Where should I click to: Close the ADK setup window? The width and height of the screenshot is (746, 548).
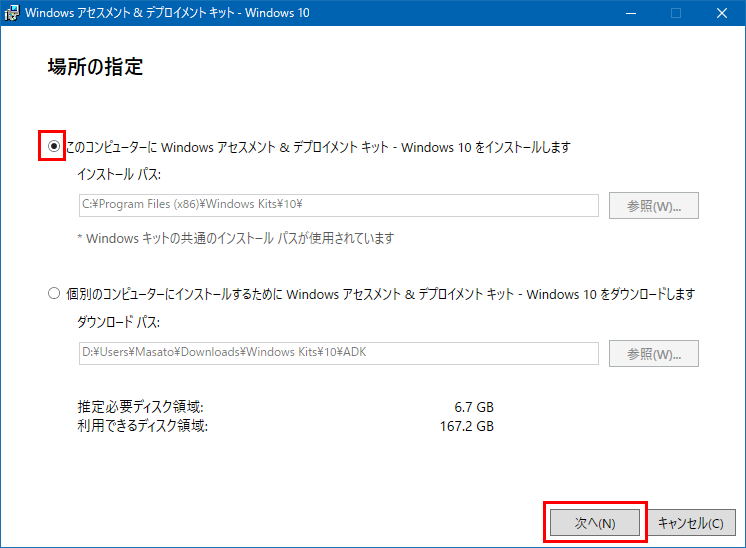[x=722, y=13]
